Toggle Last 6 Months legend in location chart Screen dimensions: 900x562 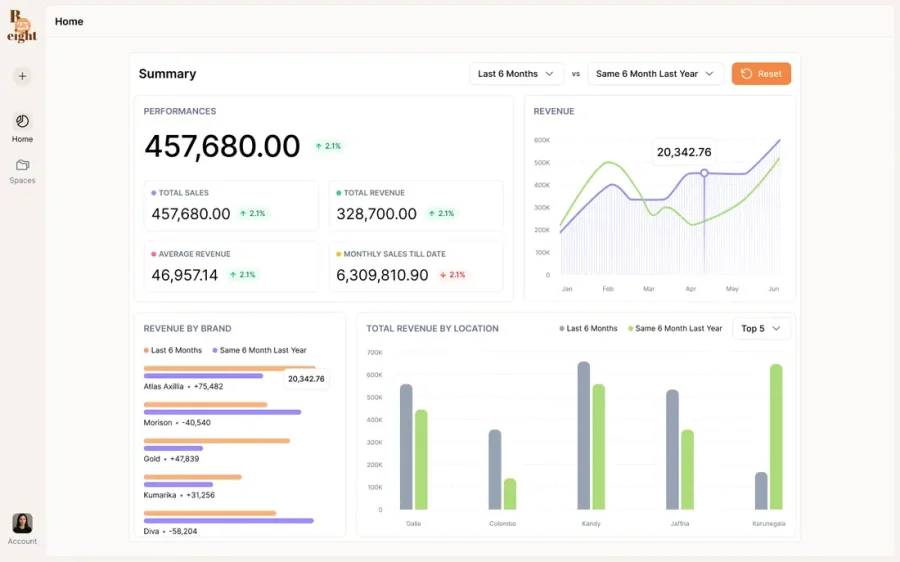coord(588,328)
